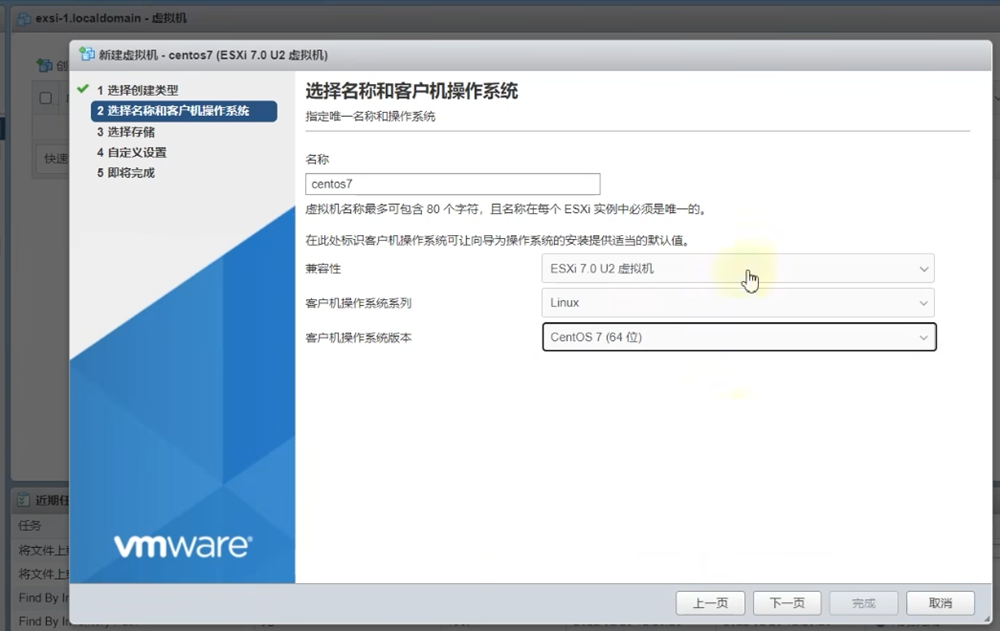Cancel the wizard with 取消 button
Image resolution: width=1000 pixels, height=631 pixels.
pyautogui.click(x=940, y=603)
